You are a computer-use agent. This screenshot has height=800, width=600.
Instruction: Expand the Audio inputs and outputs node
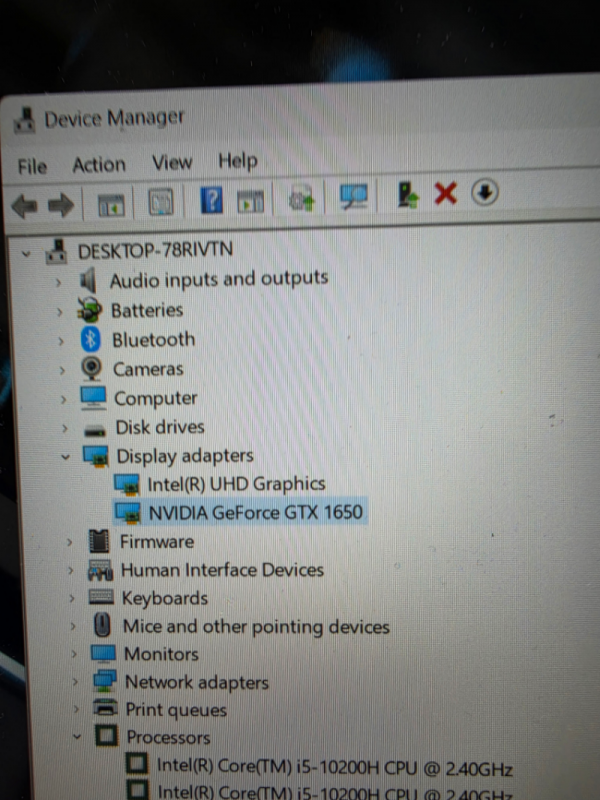click(59, 282)
